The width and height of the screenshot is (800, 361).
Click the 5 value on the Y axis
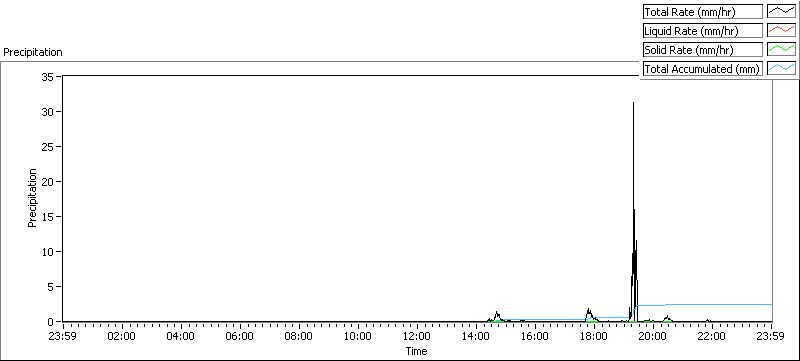point(52,287)
